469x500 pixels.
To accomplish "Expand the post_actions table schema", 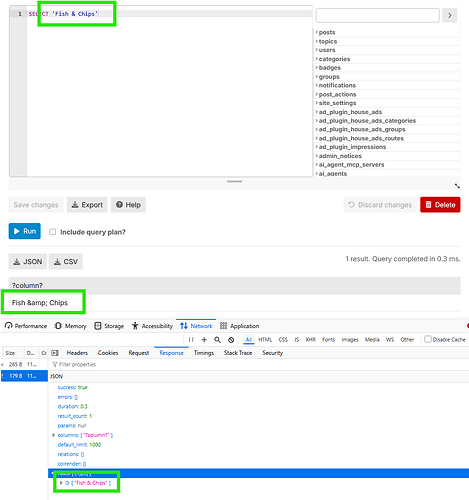I will [337, 94].
